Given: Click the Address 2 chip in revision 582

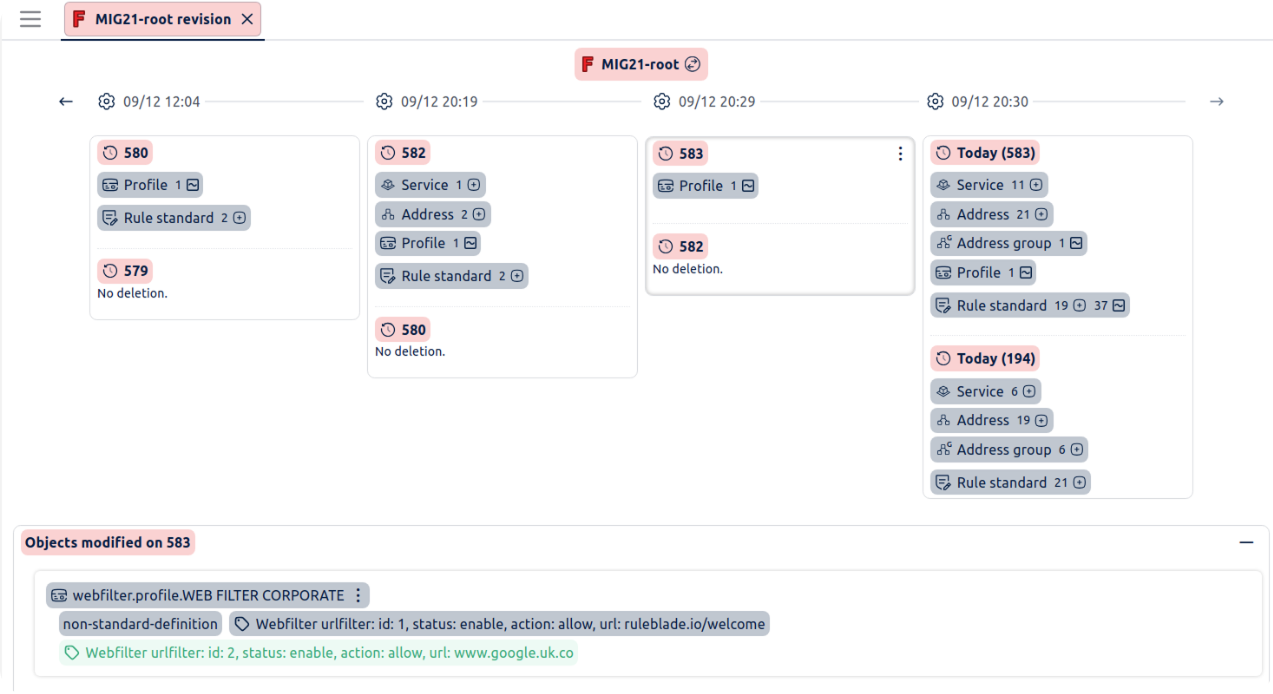Looking at the screenshot, I should (433, 214).
